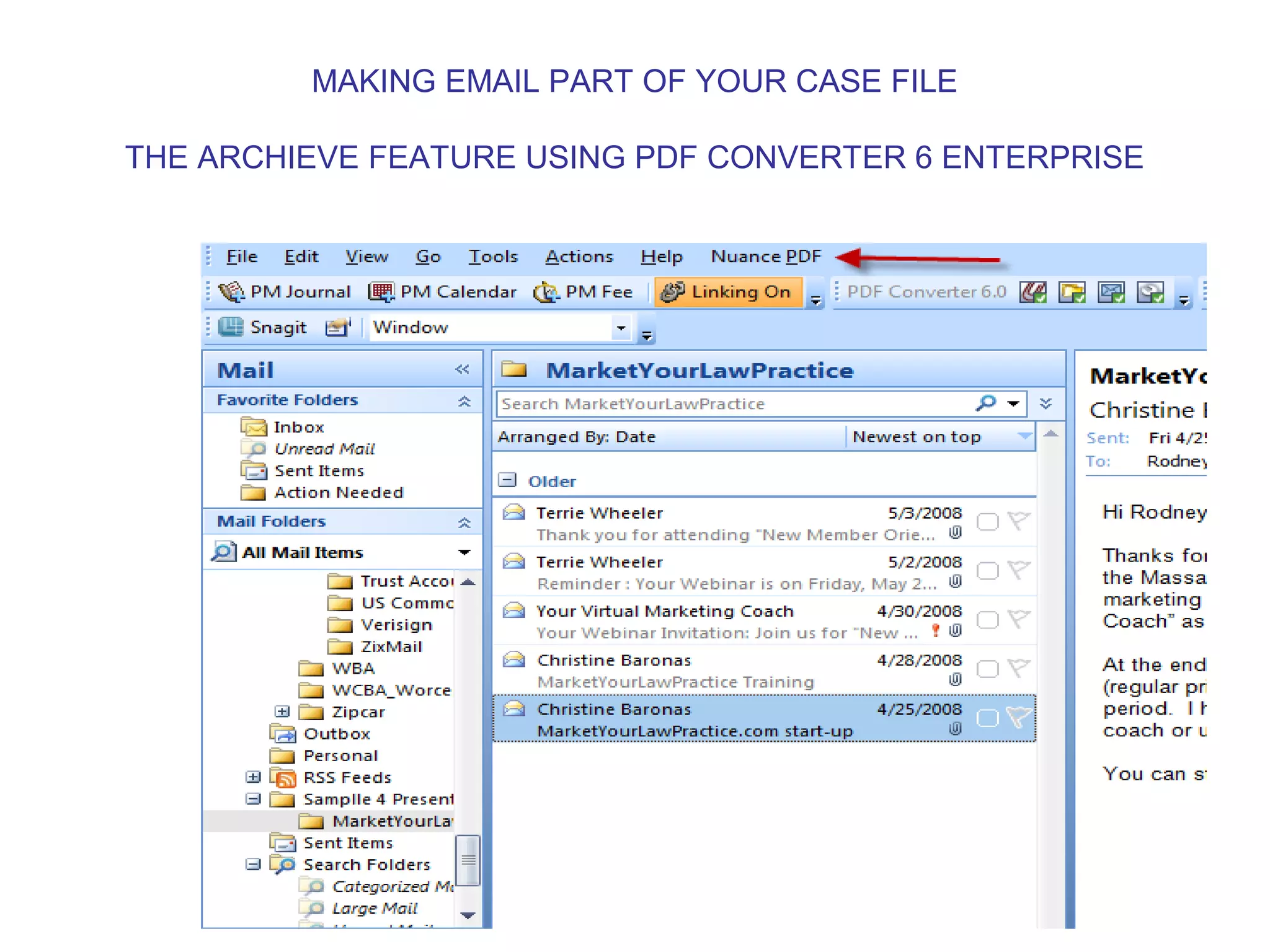Click folder list scrollbar down arrow
Image resolution: width=1270 pixels, height=952 pixels.
coord(468,915)
